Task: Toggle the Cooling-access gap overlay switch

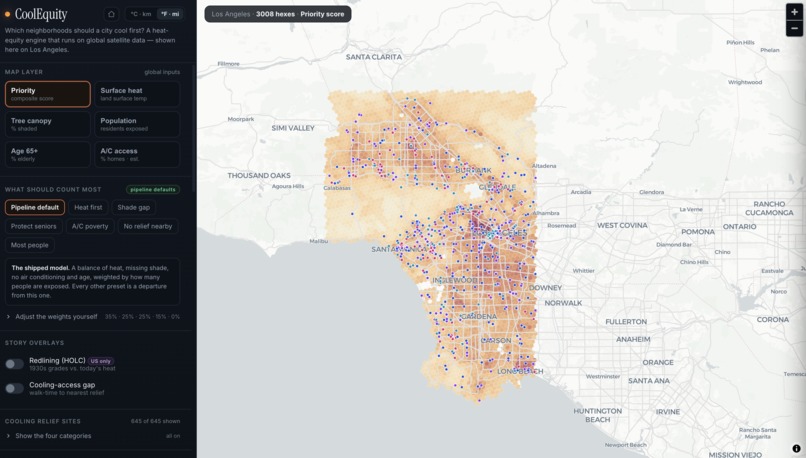Action: (14, 388)
